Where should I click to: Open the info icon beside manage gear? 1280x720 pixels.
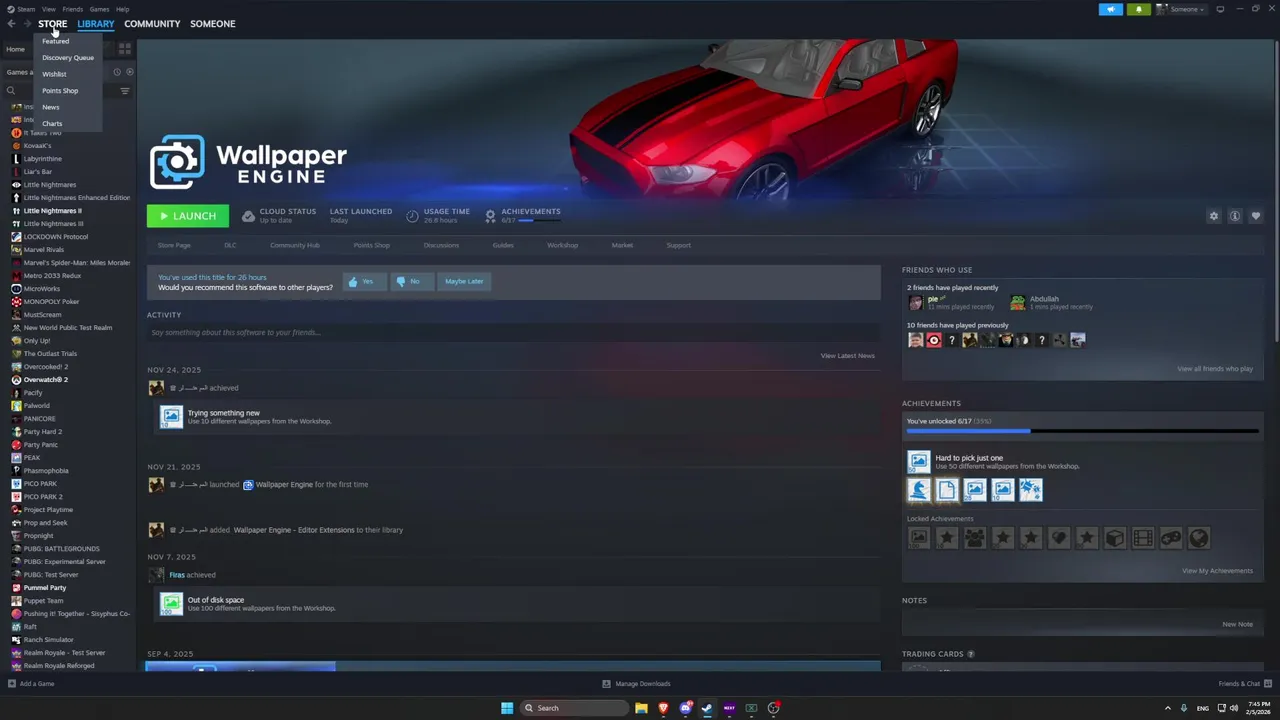pyautogui.click(x=1235, y=216)
